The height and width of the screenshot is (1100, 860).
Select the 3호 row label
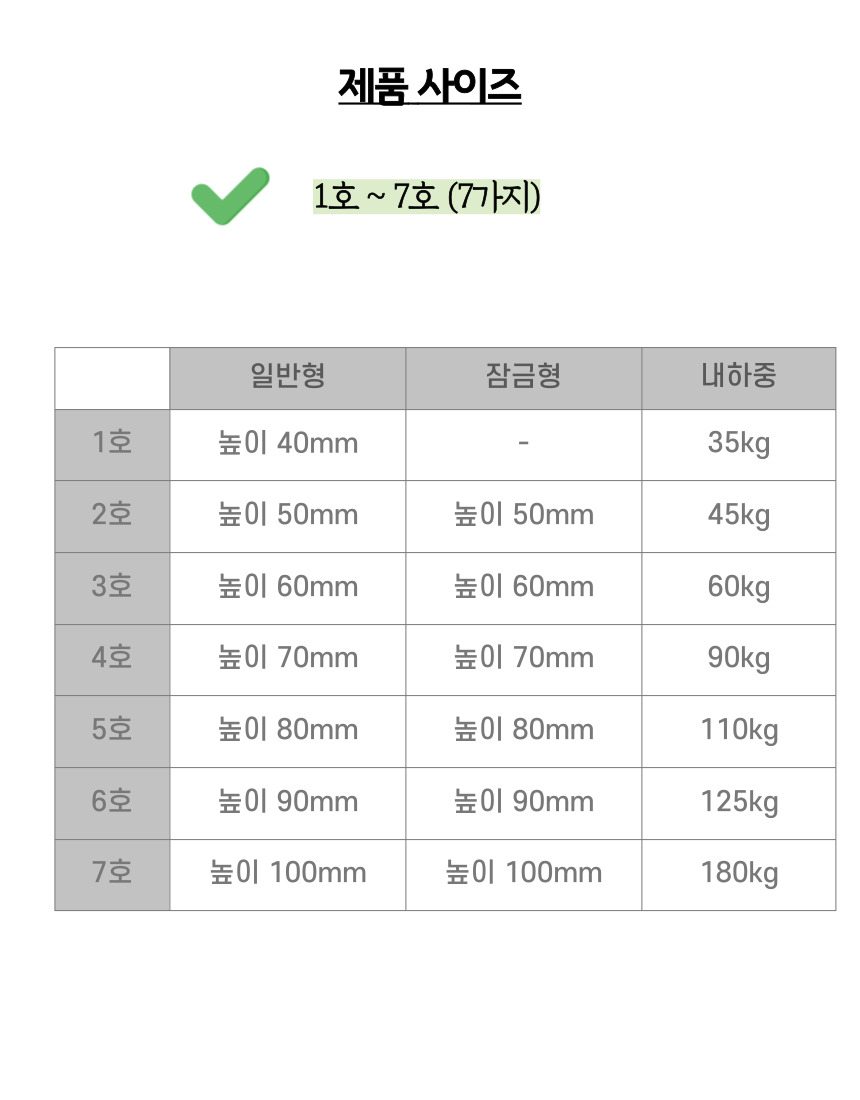click(112, 586)
